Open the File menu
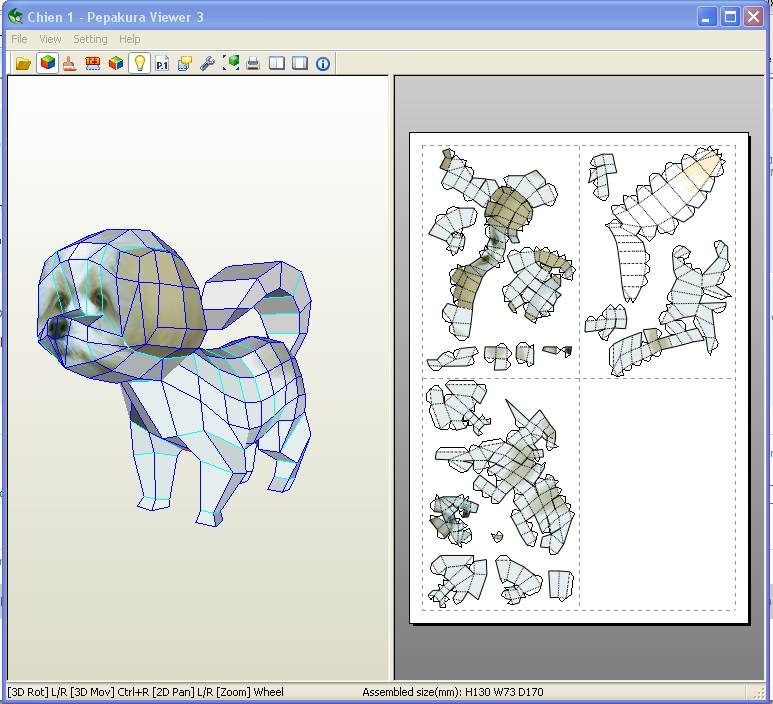 click(x=19, y=39)
